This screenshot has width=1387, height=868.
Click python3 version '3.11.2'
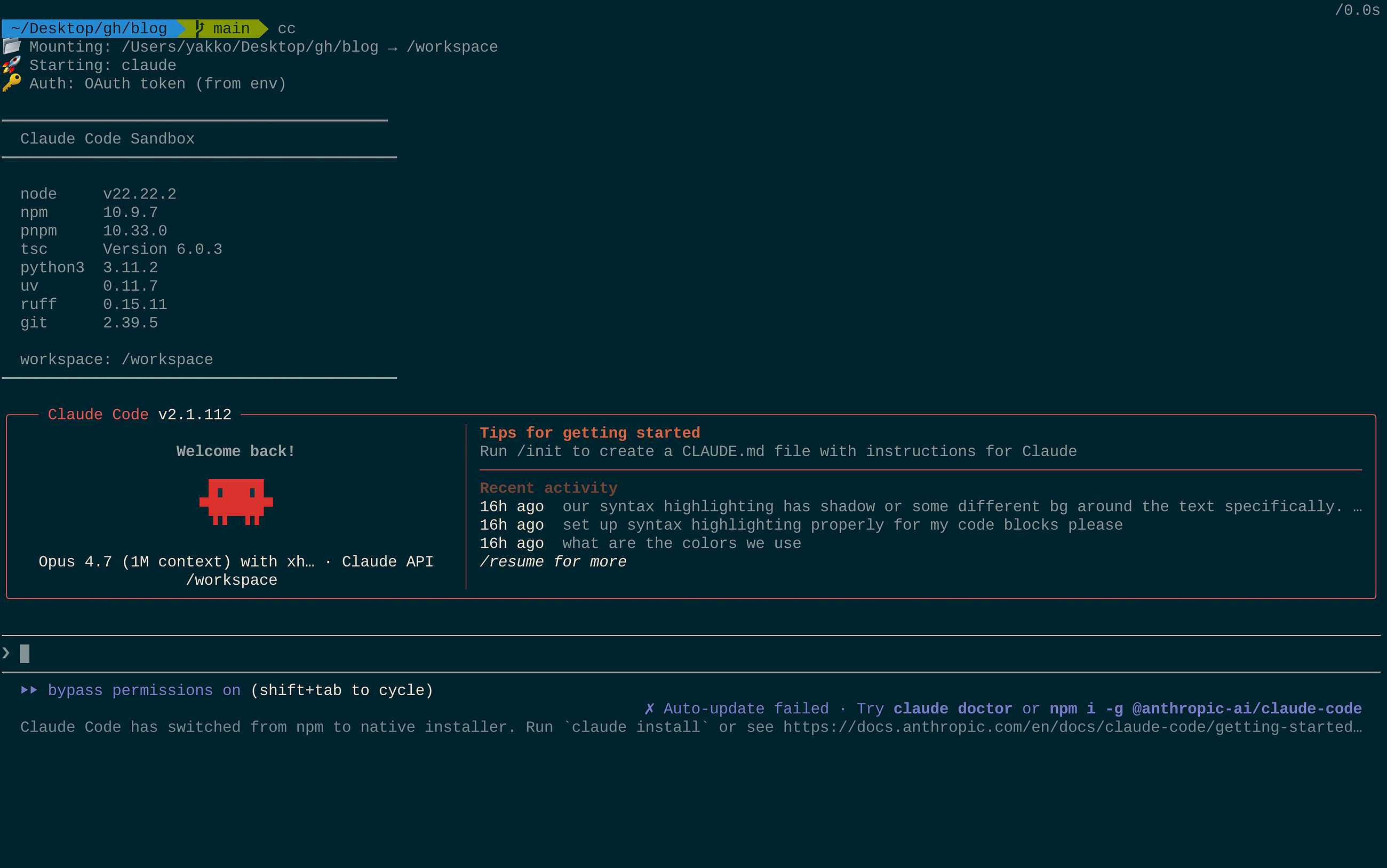tap(130, 267)
